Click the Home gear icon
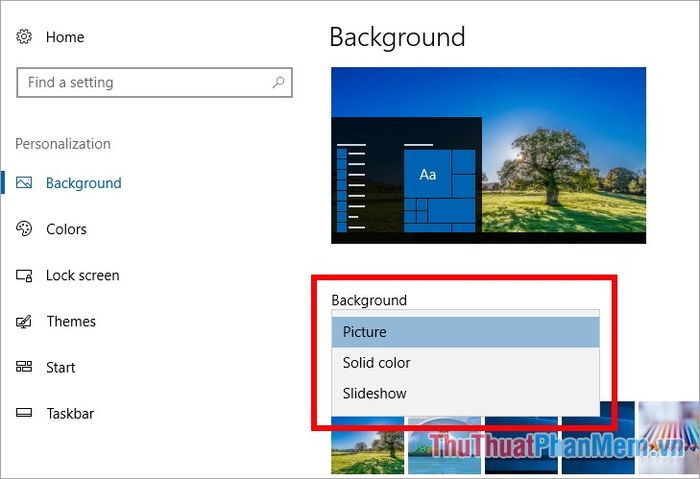The image size is (700, 479). (x=24, y=37)
